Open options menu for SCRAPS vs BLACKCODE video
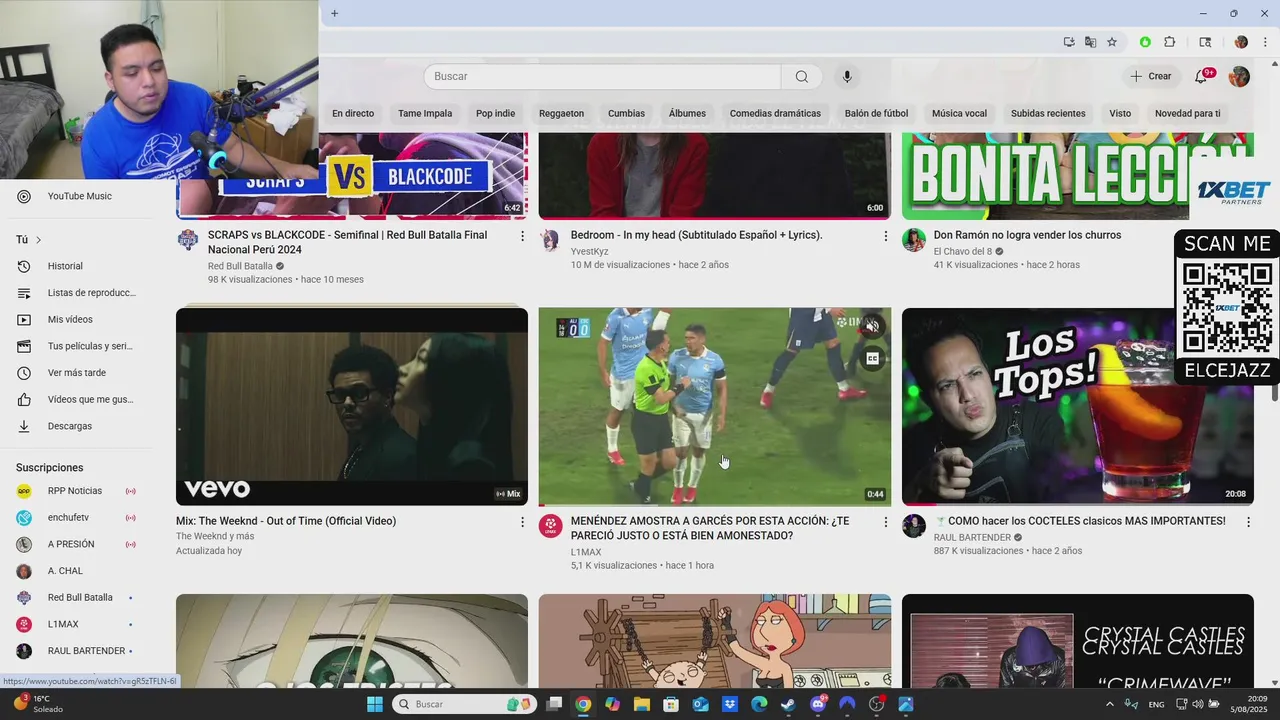 coord(522,236)
